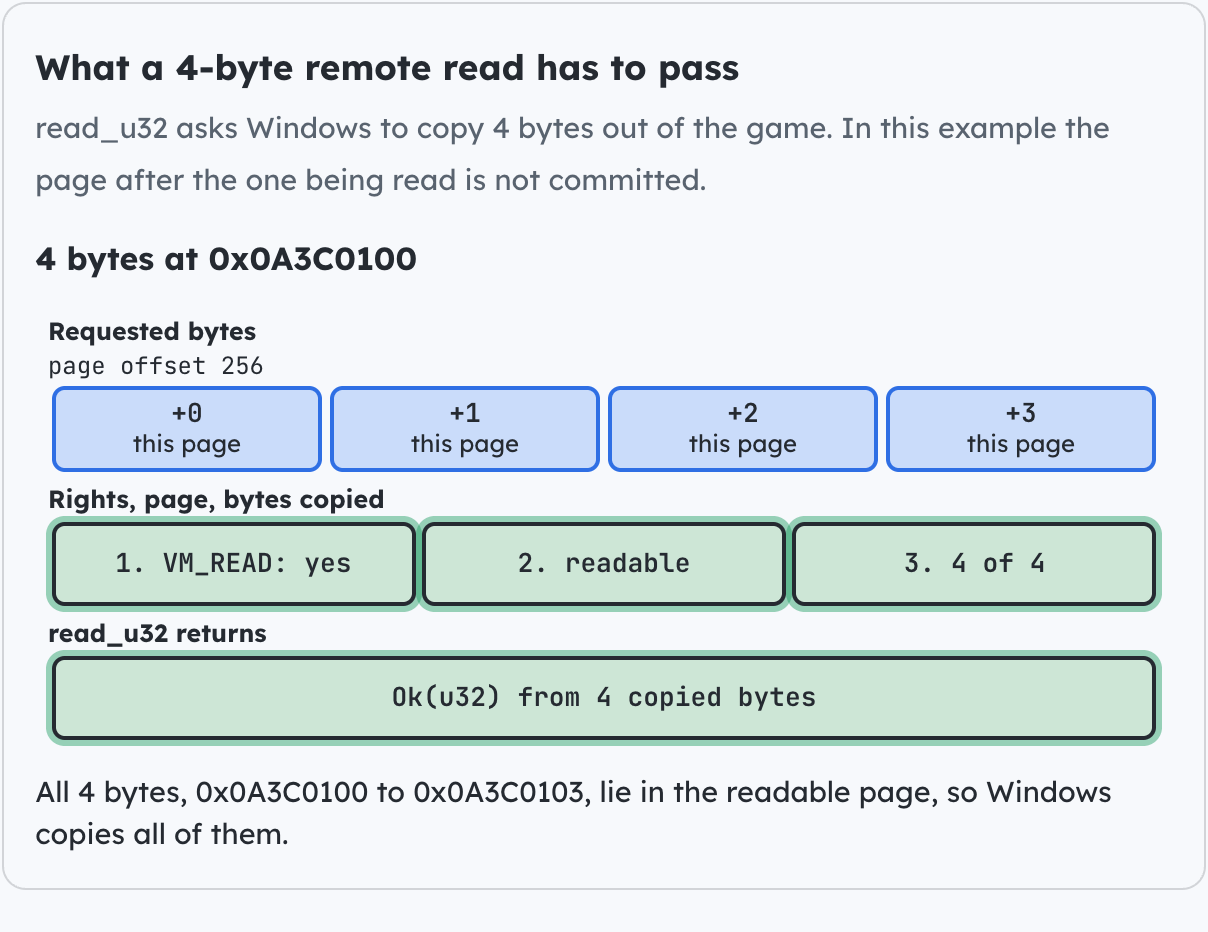Click the '3. 4 of 4' step box
Screen dimensions: 1208x932
click(x=974, y=563)
